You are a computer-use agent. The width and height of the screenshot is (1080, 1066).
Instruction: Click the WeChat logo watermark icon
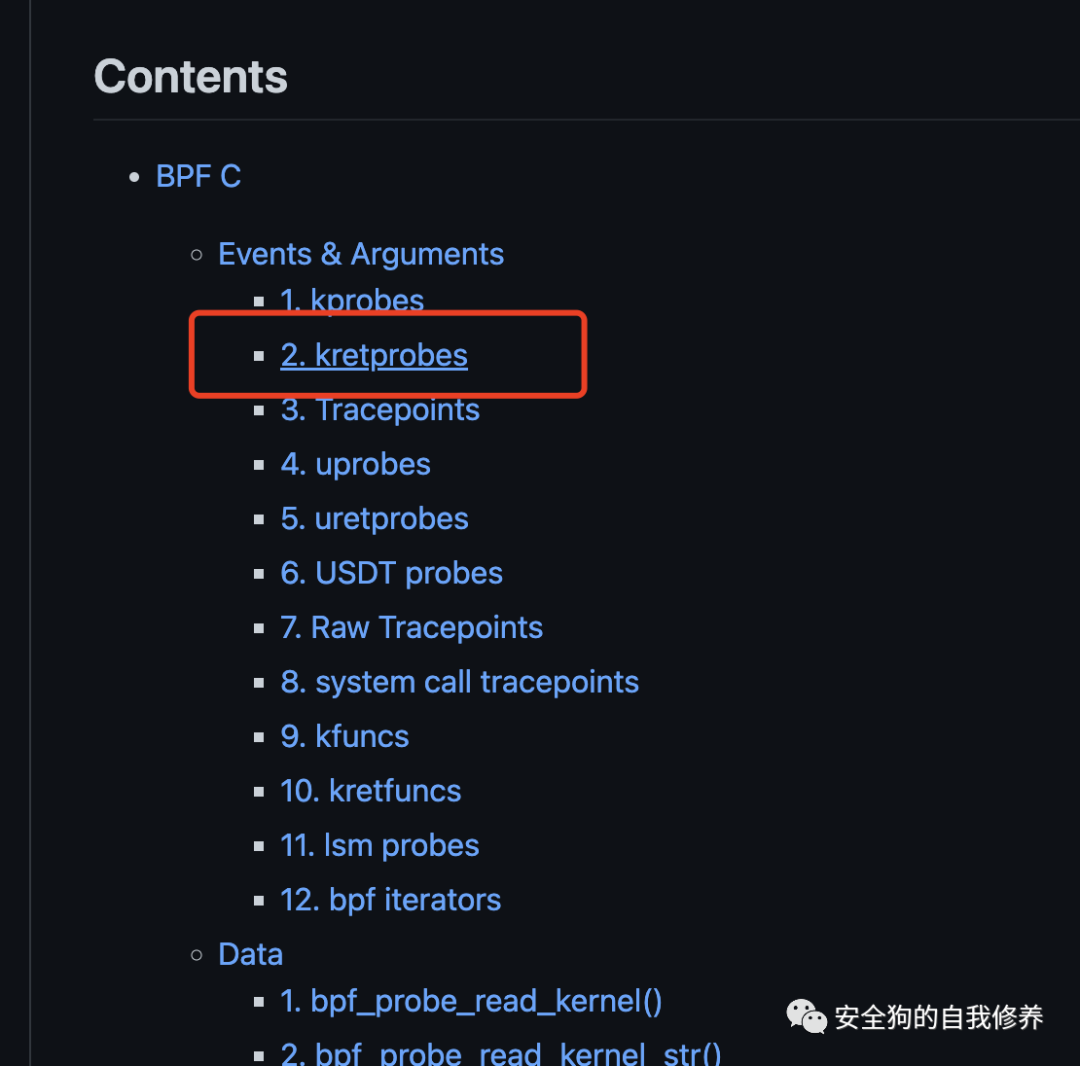[x=806, y=1017]
